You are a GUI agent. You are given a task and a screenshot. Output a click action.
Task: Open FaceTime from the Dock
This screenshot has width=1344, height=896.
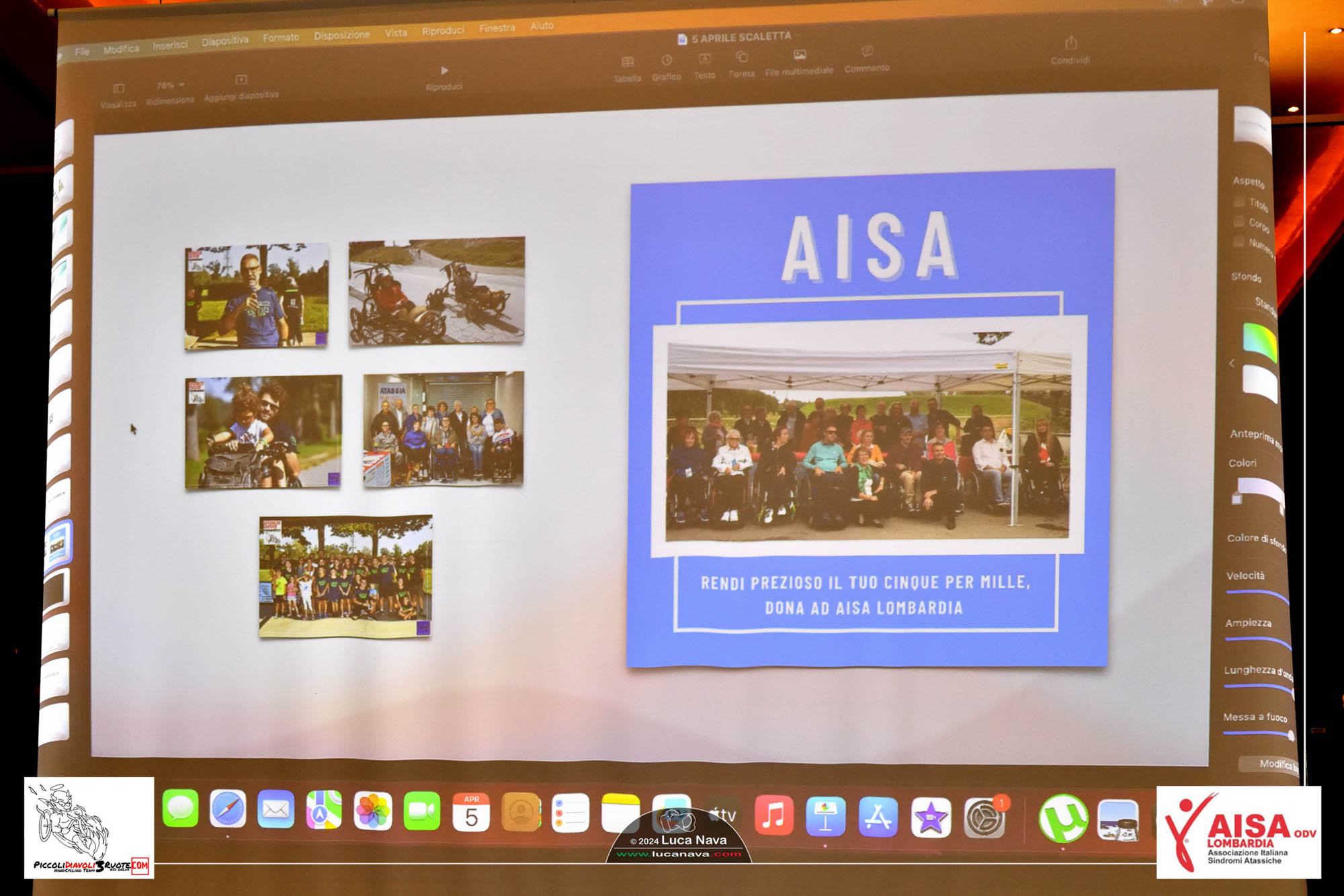(x=422, y=812)
